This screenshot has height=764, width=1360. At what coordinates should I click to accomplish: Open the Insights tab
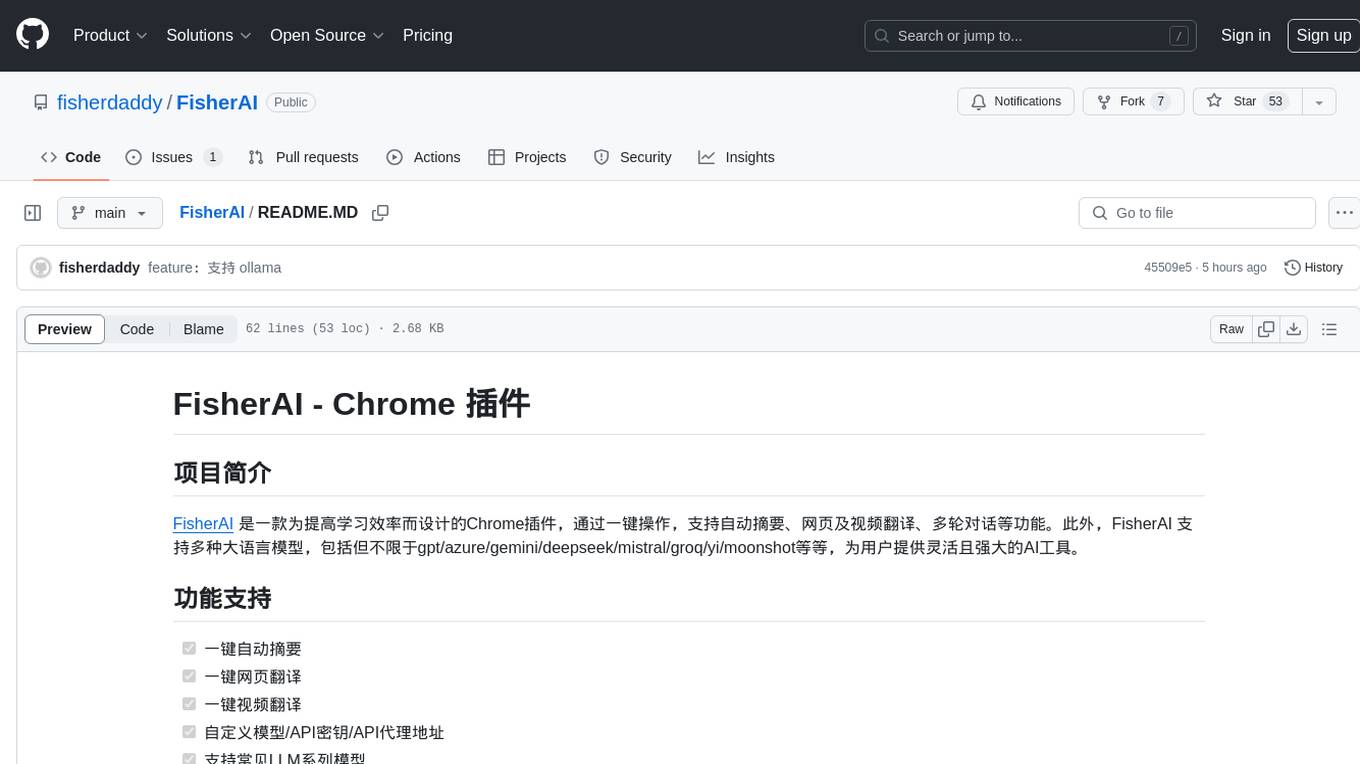736,157
